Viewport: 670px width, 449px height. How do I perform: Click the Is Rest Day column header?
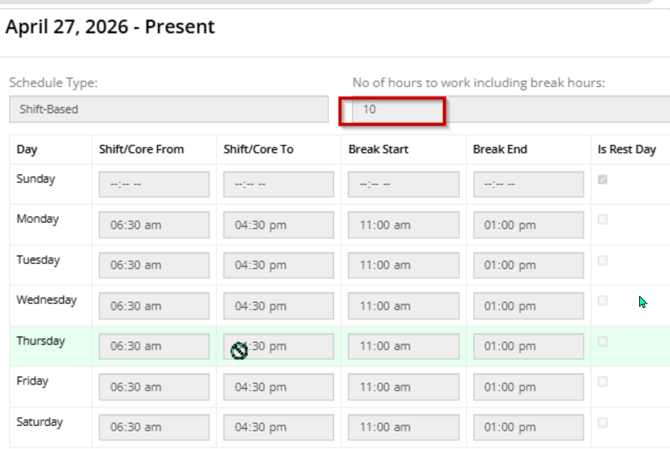point(626,149)
